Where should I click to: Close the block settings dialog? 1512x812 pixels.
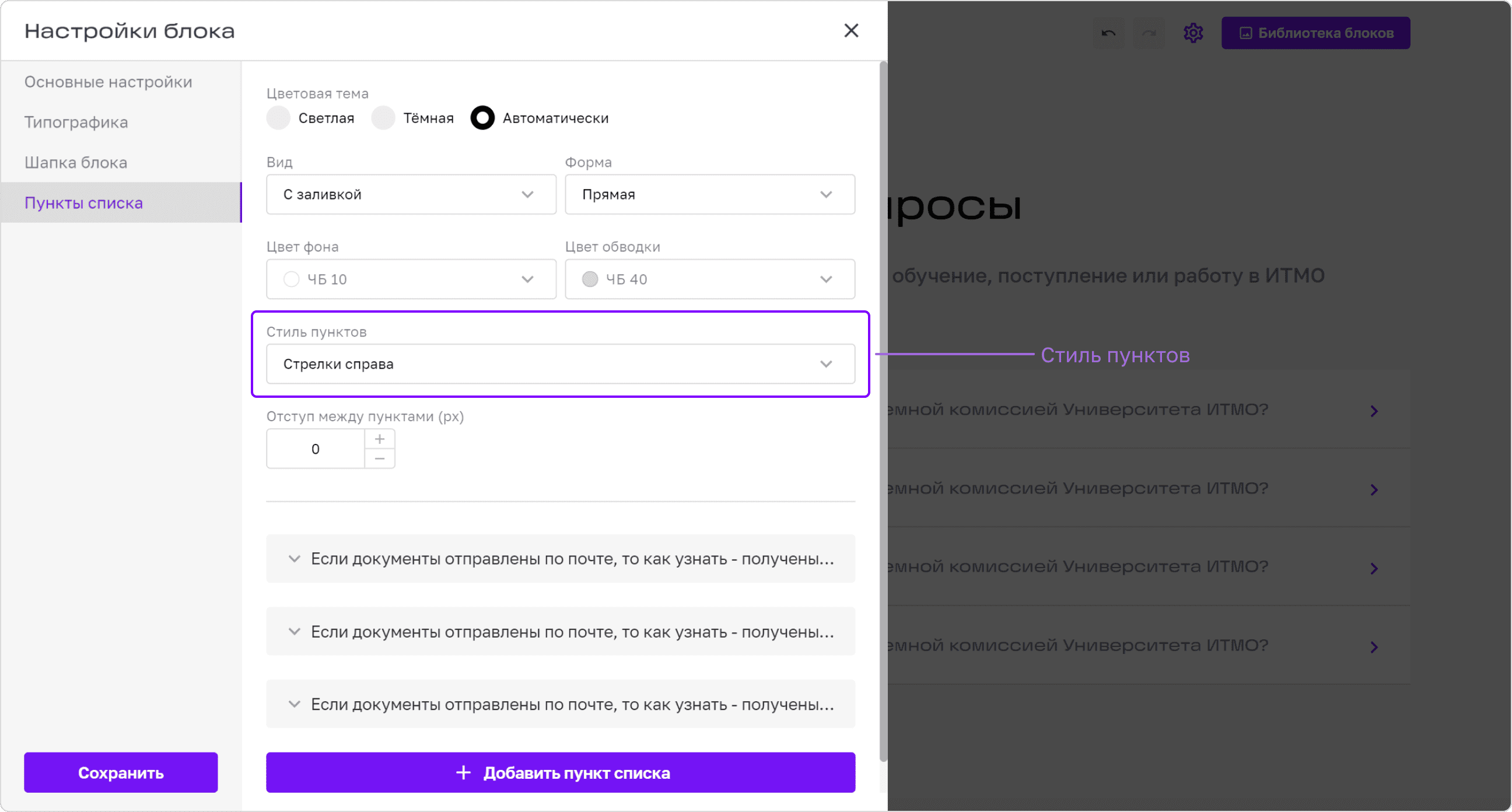coord(850,30)
